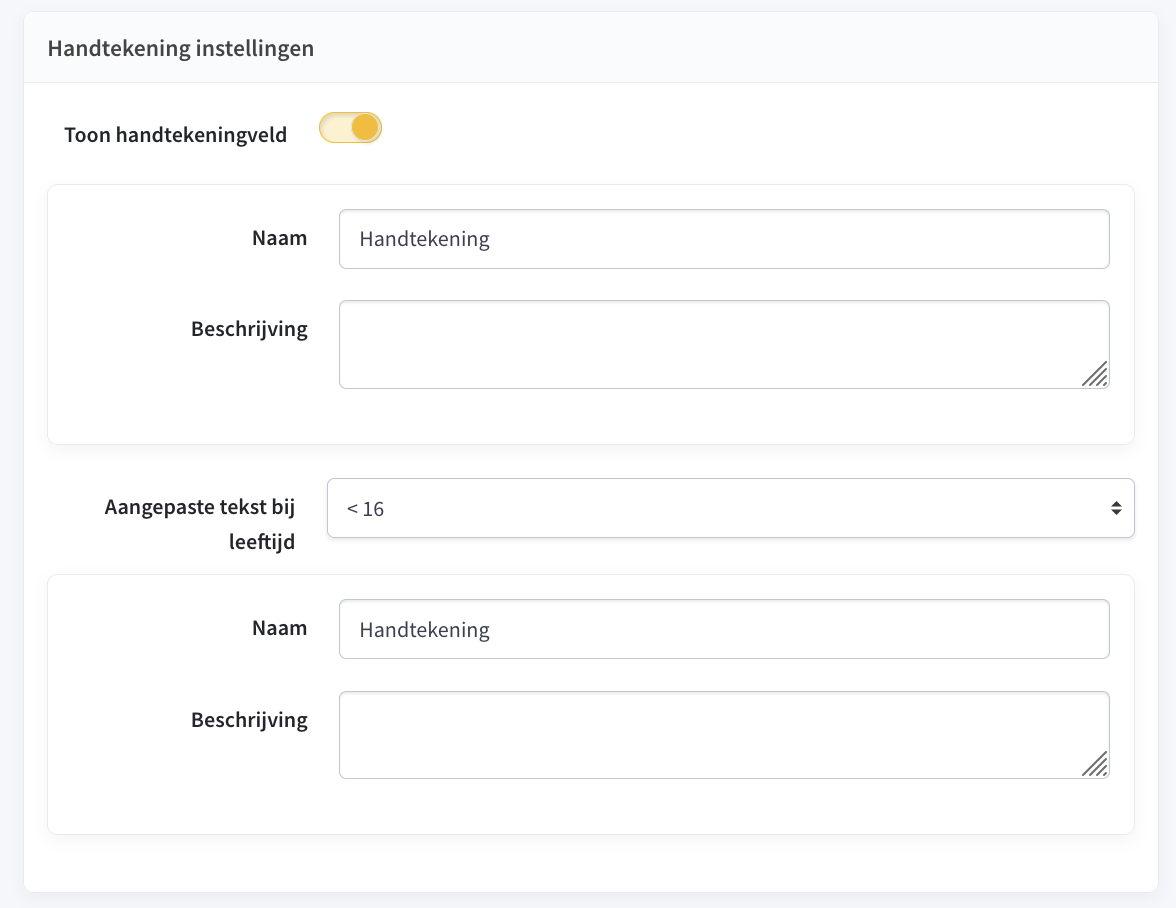The height and width of the screenshot is (908, 1176).
Task: Click the 'Toon handtekeningveld' label text
Action: click(x=175, y=135)
